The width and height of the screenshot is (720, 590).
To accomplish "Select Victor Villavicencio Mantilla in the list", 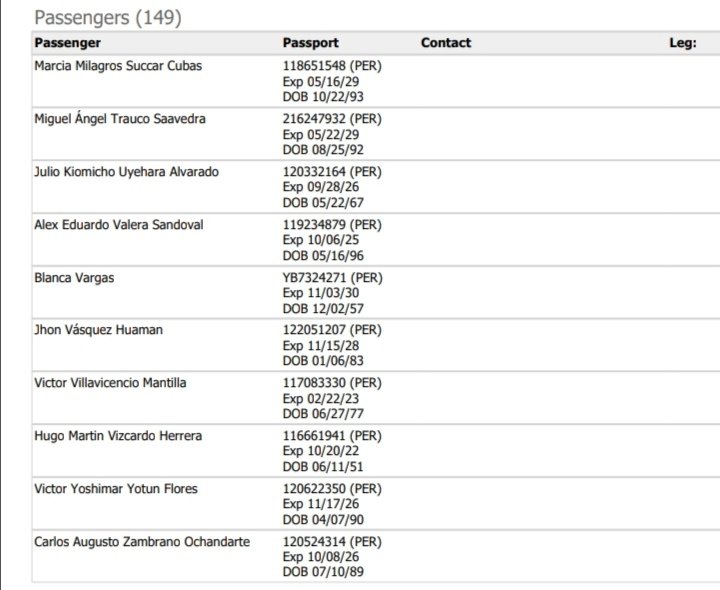I will [110, 383].
